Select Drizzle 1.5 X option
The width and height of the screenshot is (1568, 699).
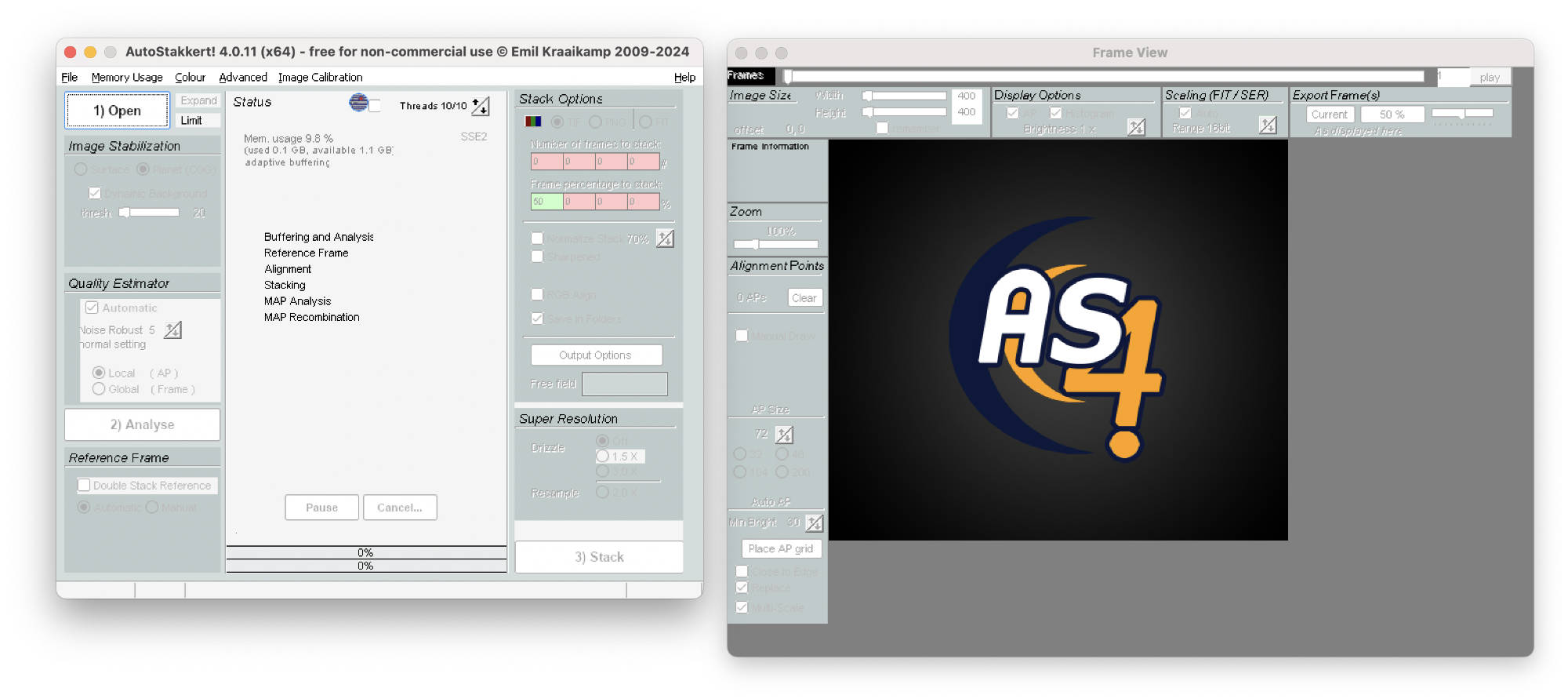click(x=602, y=456)
